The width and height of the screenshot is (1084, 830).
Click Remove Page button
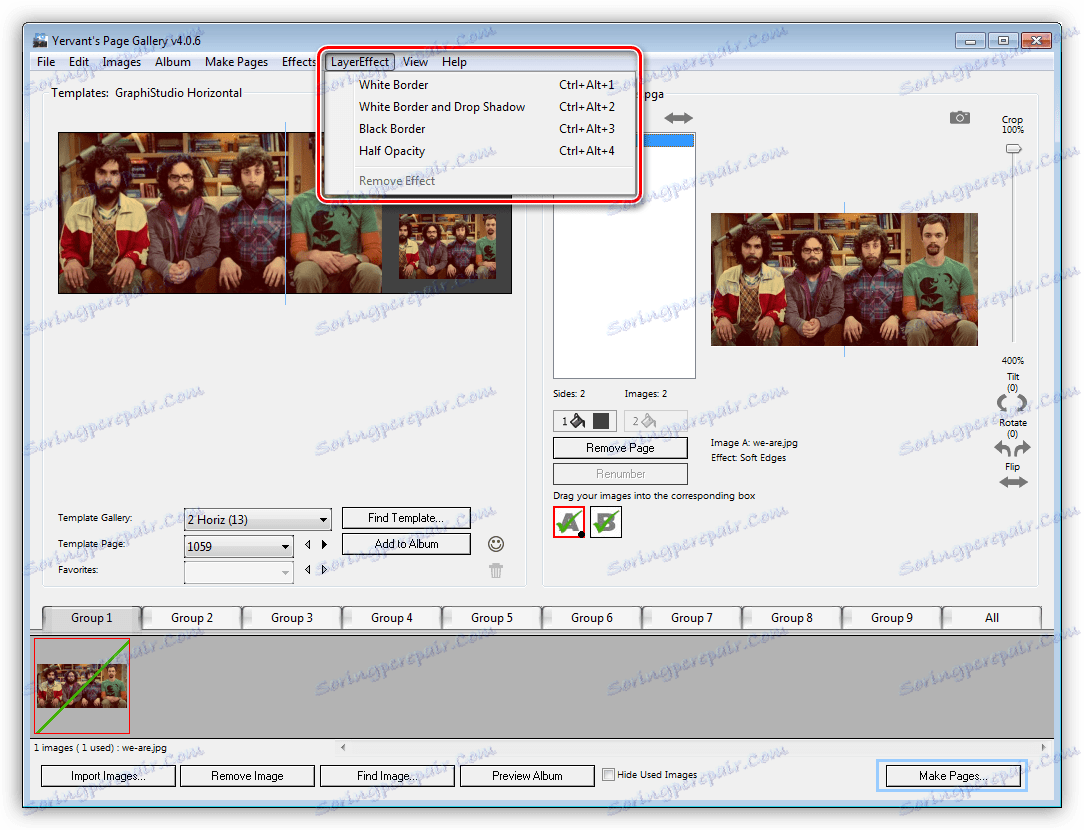tap(620, 448)
